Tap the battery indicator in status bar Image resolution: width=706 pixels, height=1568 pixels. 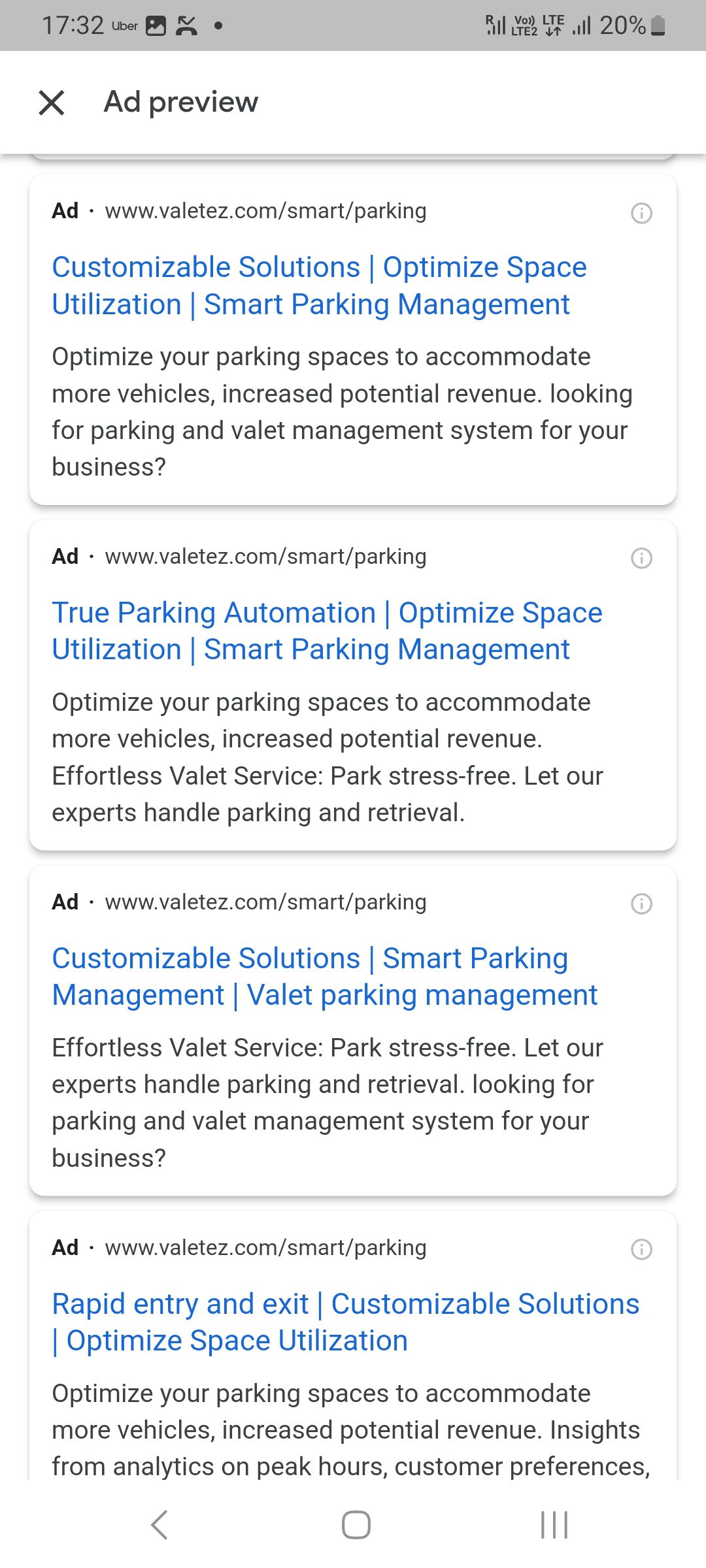tap(658, 25)
